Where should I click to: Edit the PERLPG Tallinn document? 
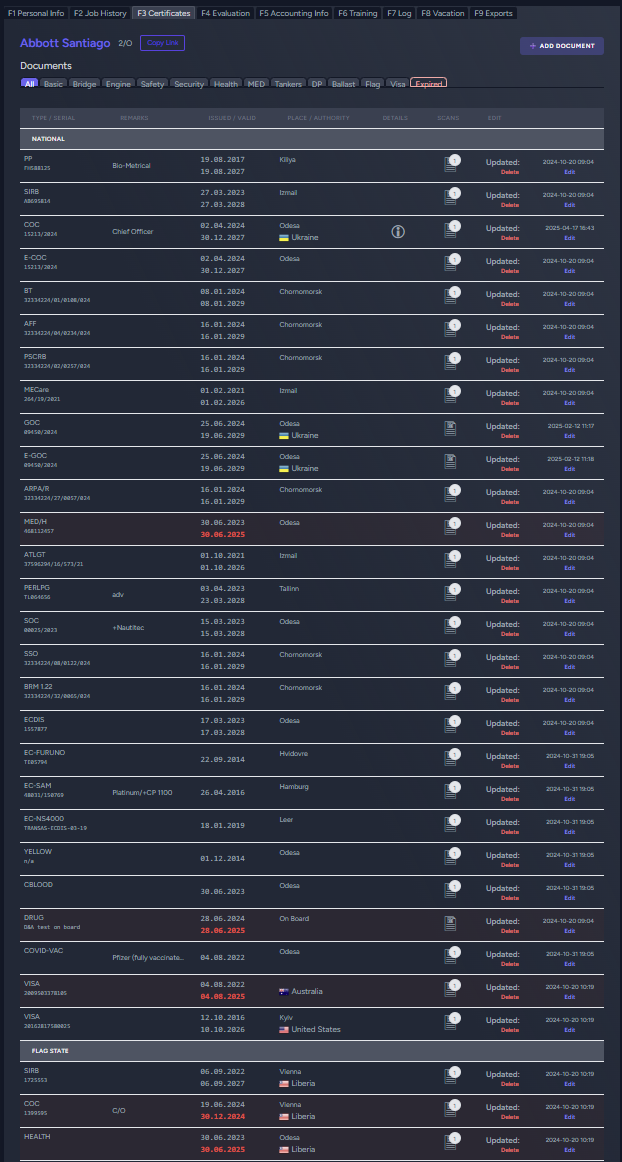coord(570,601)
